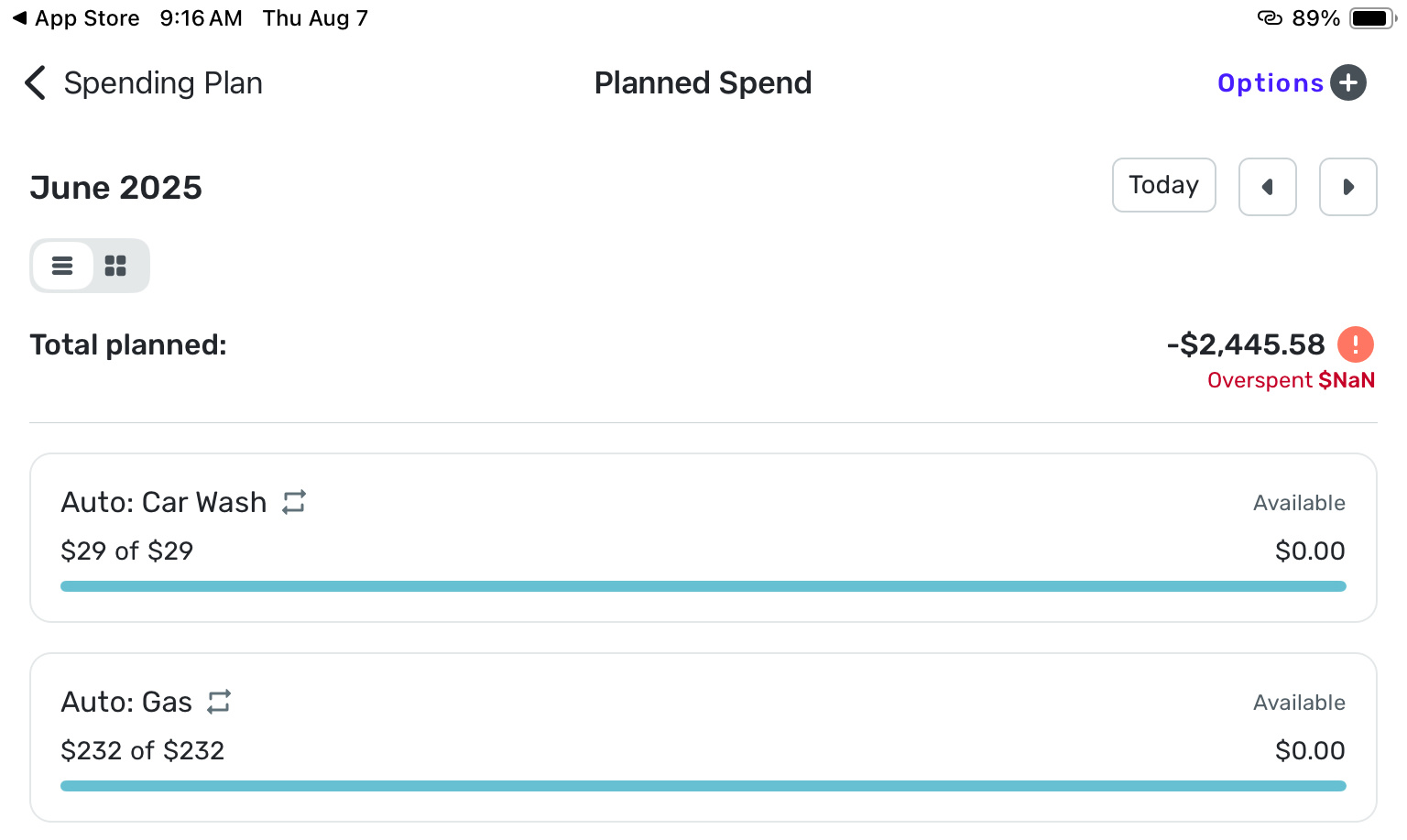1407x840 pixels.
Task: Tap recurring icon next to Auto: Car Wash
Action: pyautogui.click(x=294, y=502)
